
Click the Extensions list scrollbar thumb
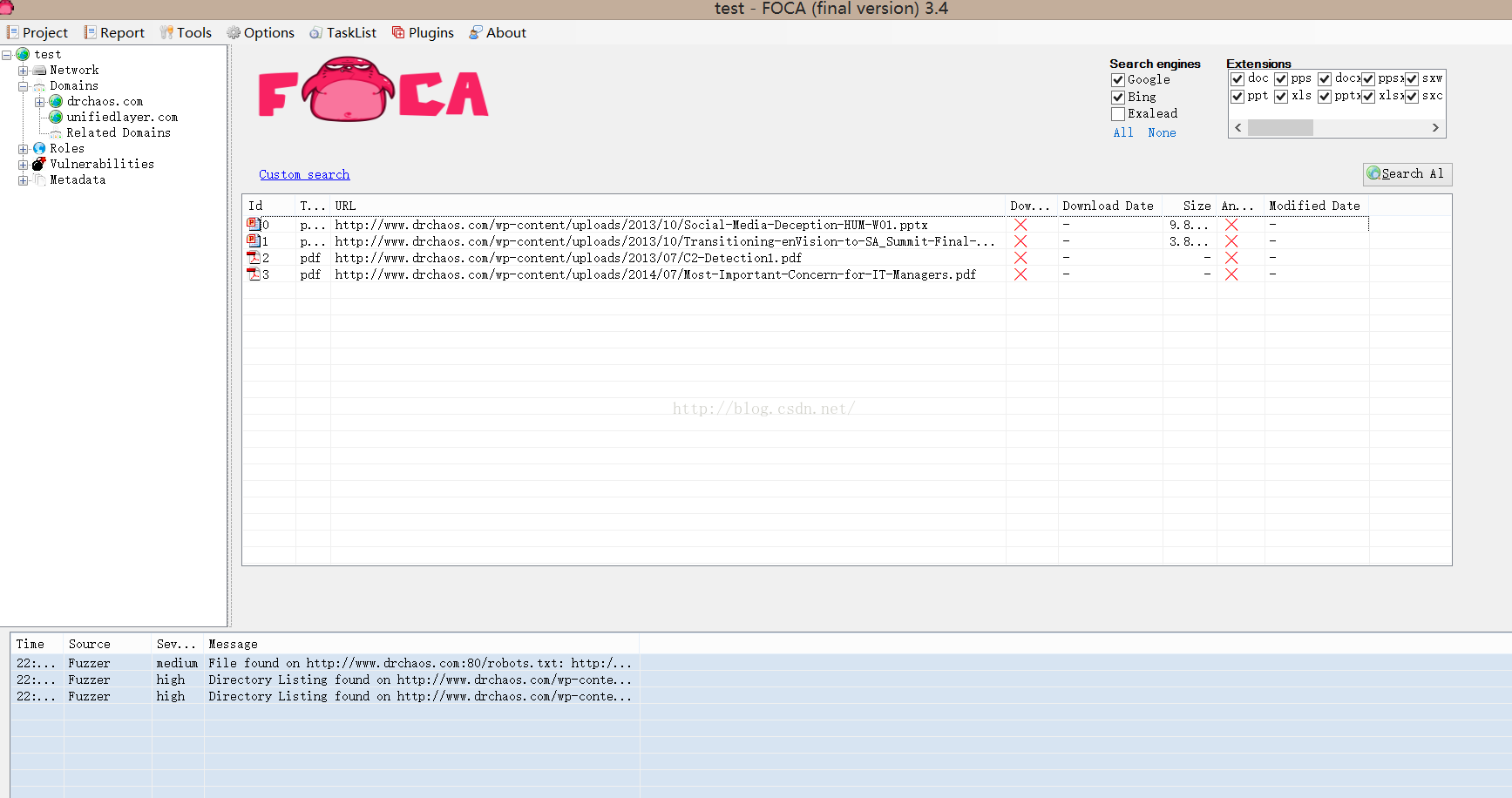coord(1280,128)
